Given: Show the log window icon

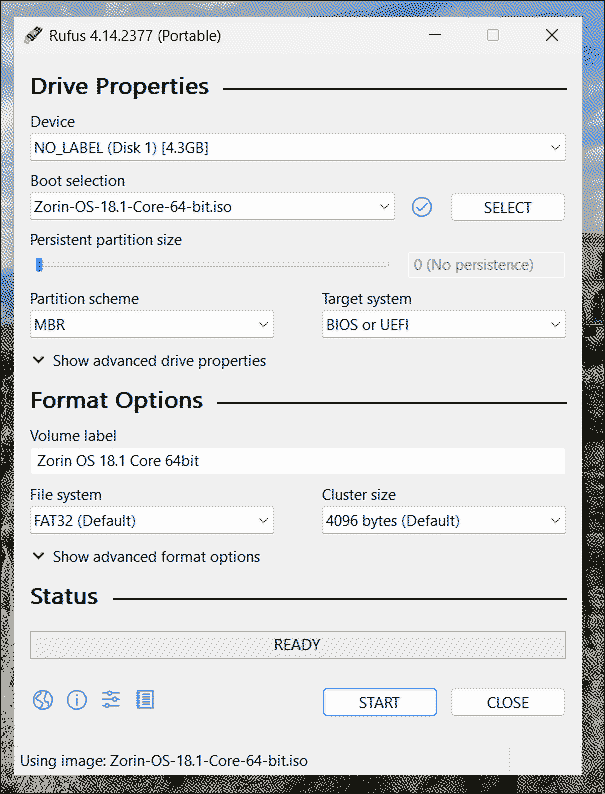Looking at the screenshot, I should pyautogui.click(x=145, y=700).
